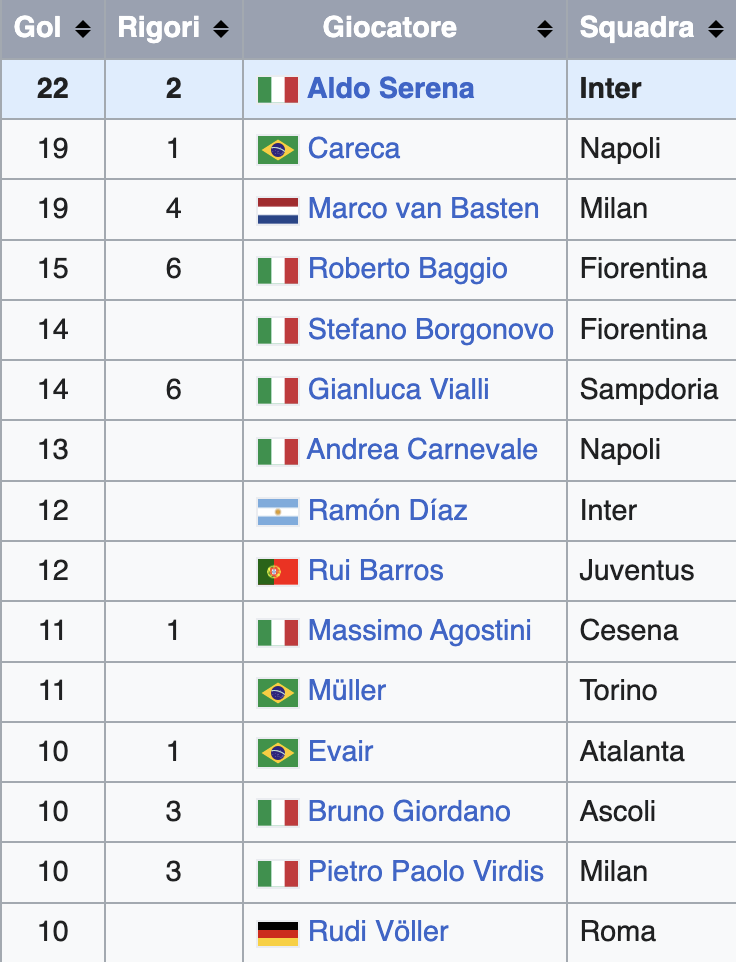Click the Brazilian flag beside Careca
Viewport: 736px width, 962px height.
tap(278, 150)
